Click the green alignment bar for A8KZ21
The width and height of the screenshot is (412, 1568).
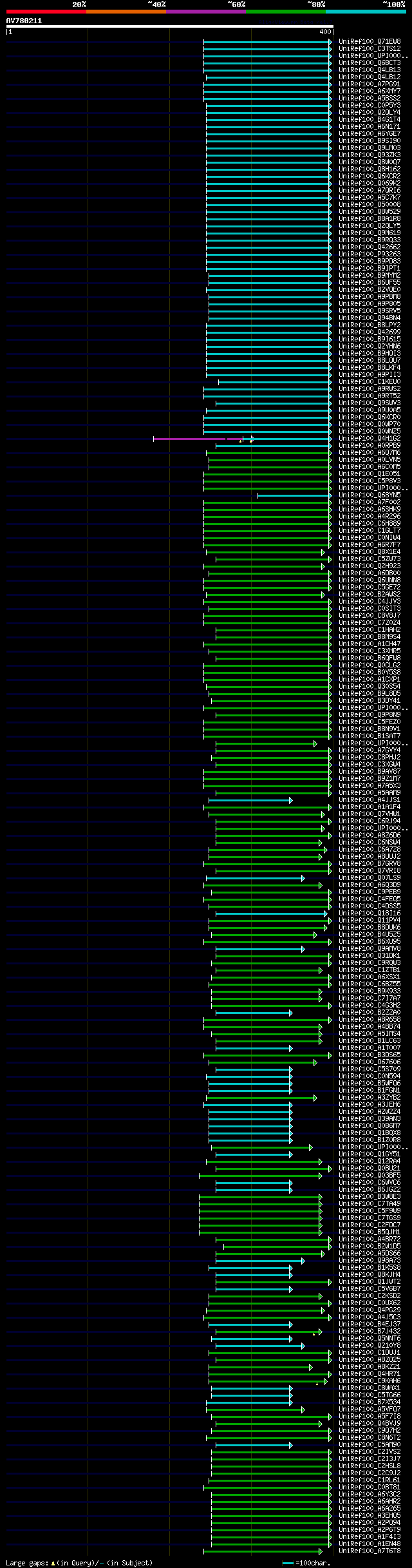260,1367
